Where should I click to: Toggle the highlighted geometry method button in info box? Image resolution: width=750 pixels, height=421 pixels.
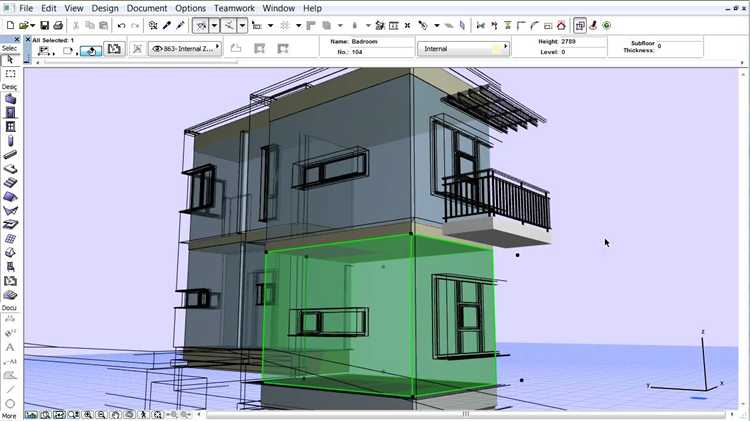[x=91, y=49]
